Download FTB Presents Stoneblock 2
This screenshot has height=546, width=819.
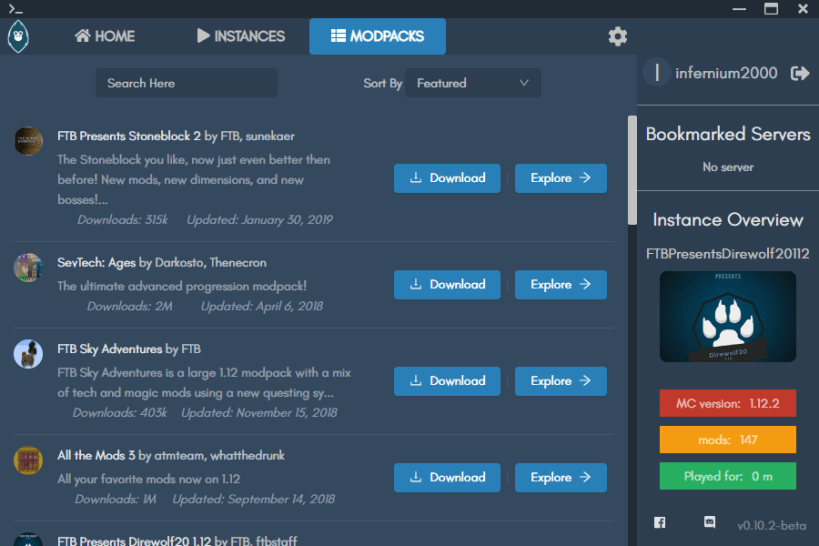pos(447,178)
